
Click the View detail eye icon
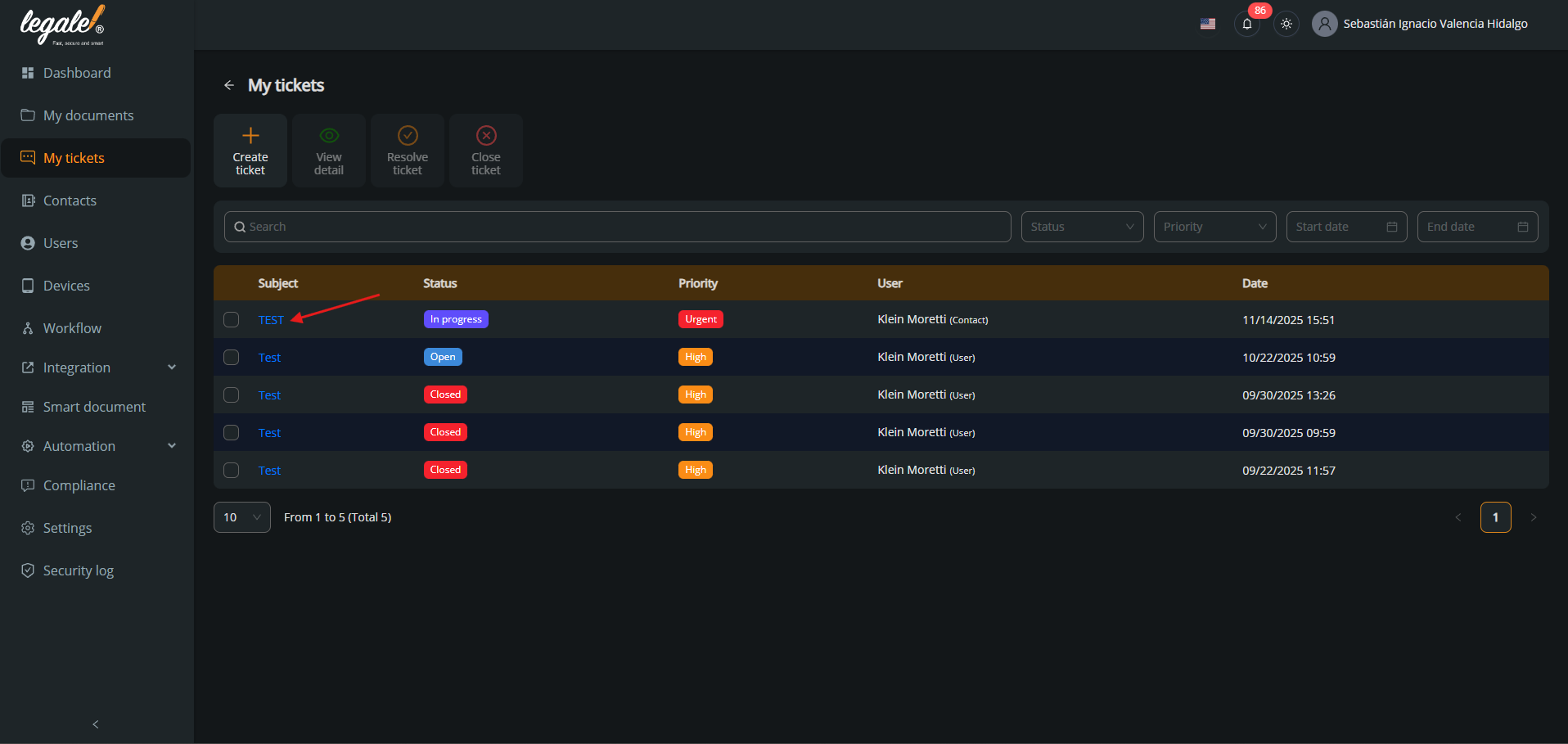[x=329, y=136]
